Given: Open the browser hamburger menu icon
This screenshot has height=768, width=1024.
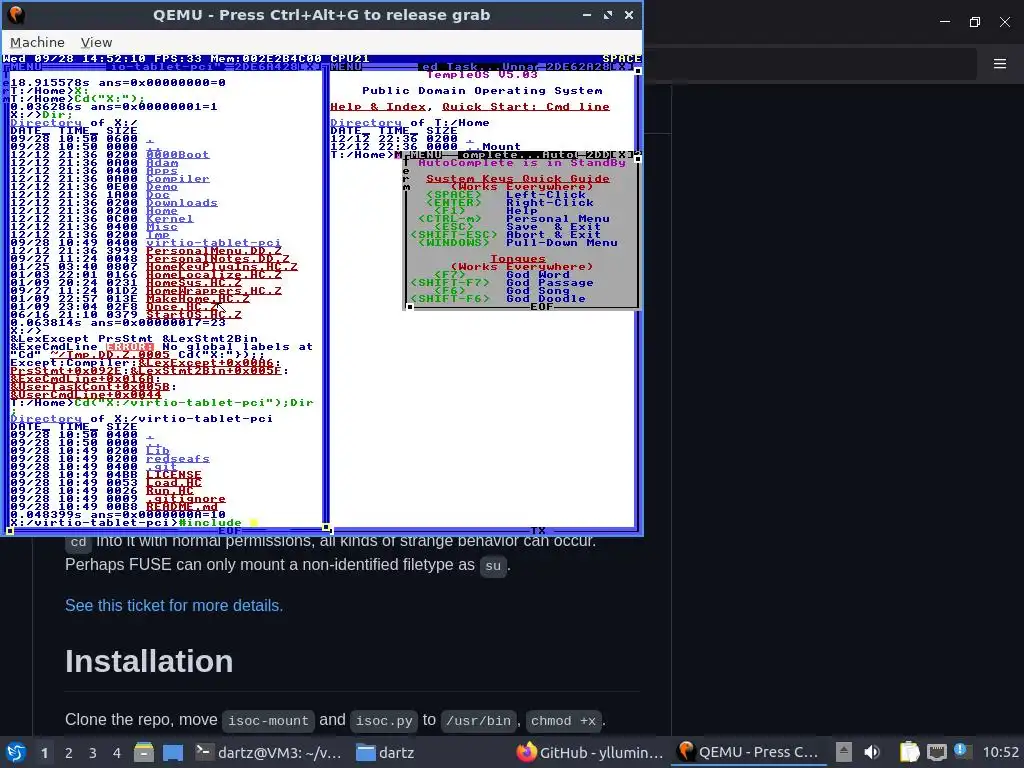Looking at the screenshot, I should [1000, 63].
